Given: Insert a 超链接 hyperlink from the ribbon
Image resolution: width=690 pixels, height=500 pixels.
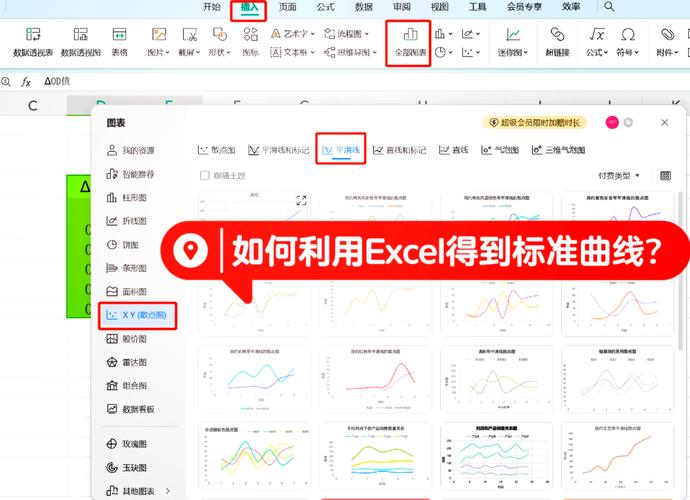Looking at the screenshot, I should pyautogui.click(x=558, y=42).
